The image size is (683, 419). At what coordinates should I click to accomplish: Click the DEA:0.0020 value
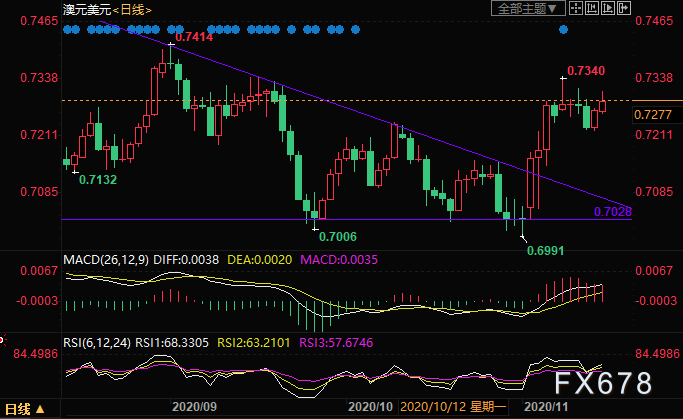coord(260,260)
